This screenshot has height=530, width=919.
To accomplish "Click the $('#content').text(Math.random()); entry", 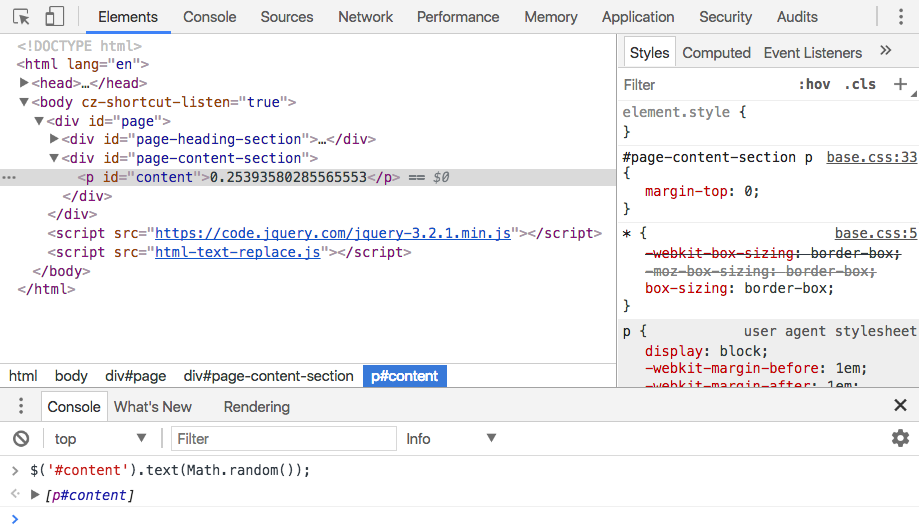I will pos(170,470).
